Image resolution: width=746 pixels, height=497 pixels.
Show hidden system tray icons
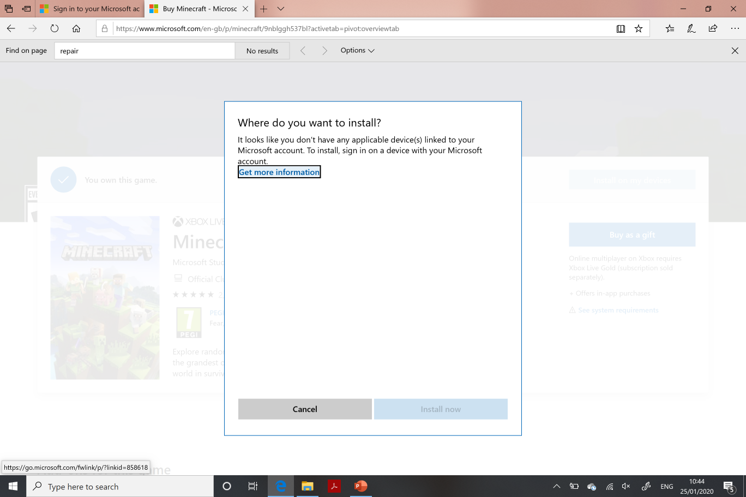pos(556,486)
